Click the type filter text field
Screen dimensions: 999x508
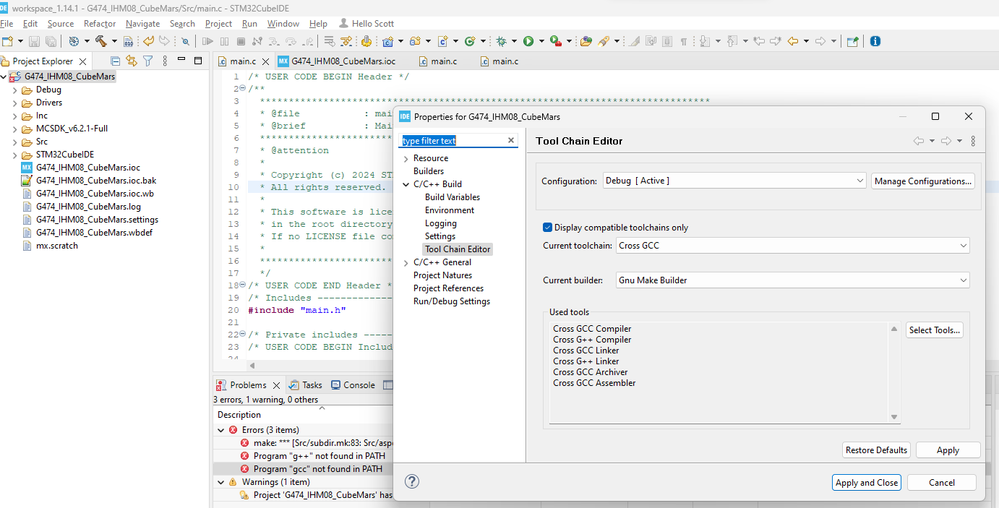[x=452, y=141]
